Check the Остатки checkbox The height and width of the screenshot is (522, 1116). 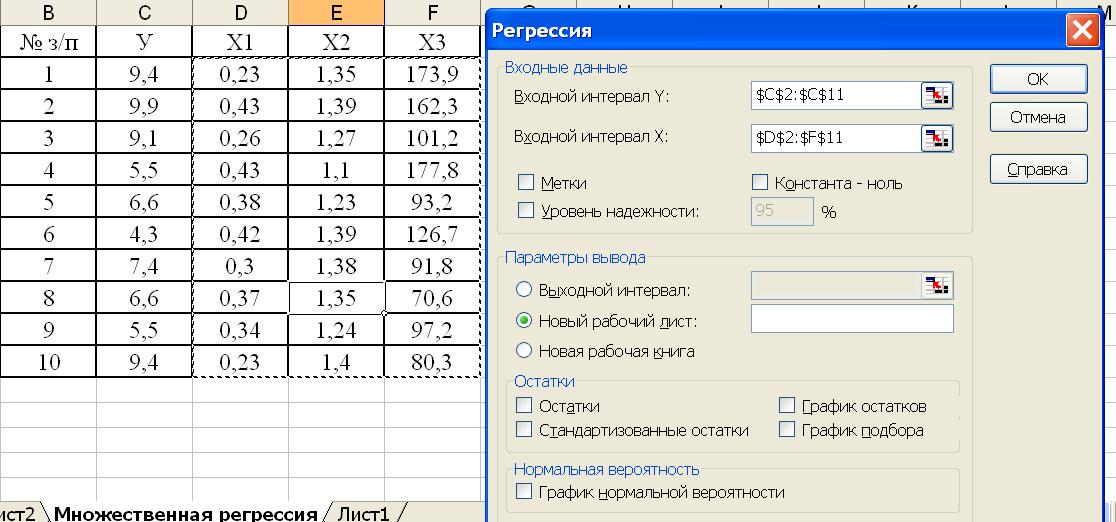pos(524,405)
